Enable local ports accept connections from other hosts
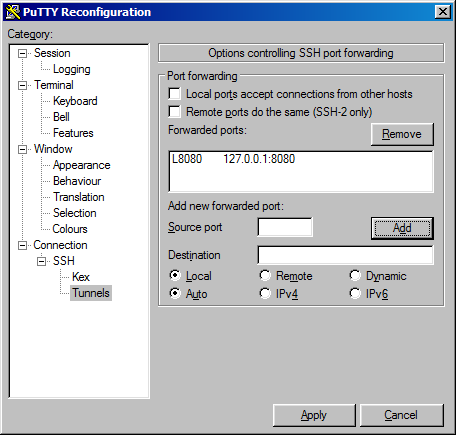 pyautogui.click(x=175, y=94)
